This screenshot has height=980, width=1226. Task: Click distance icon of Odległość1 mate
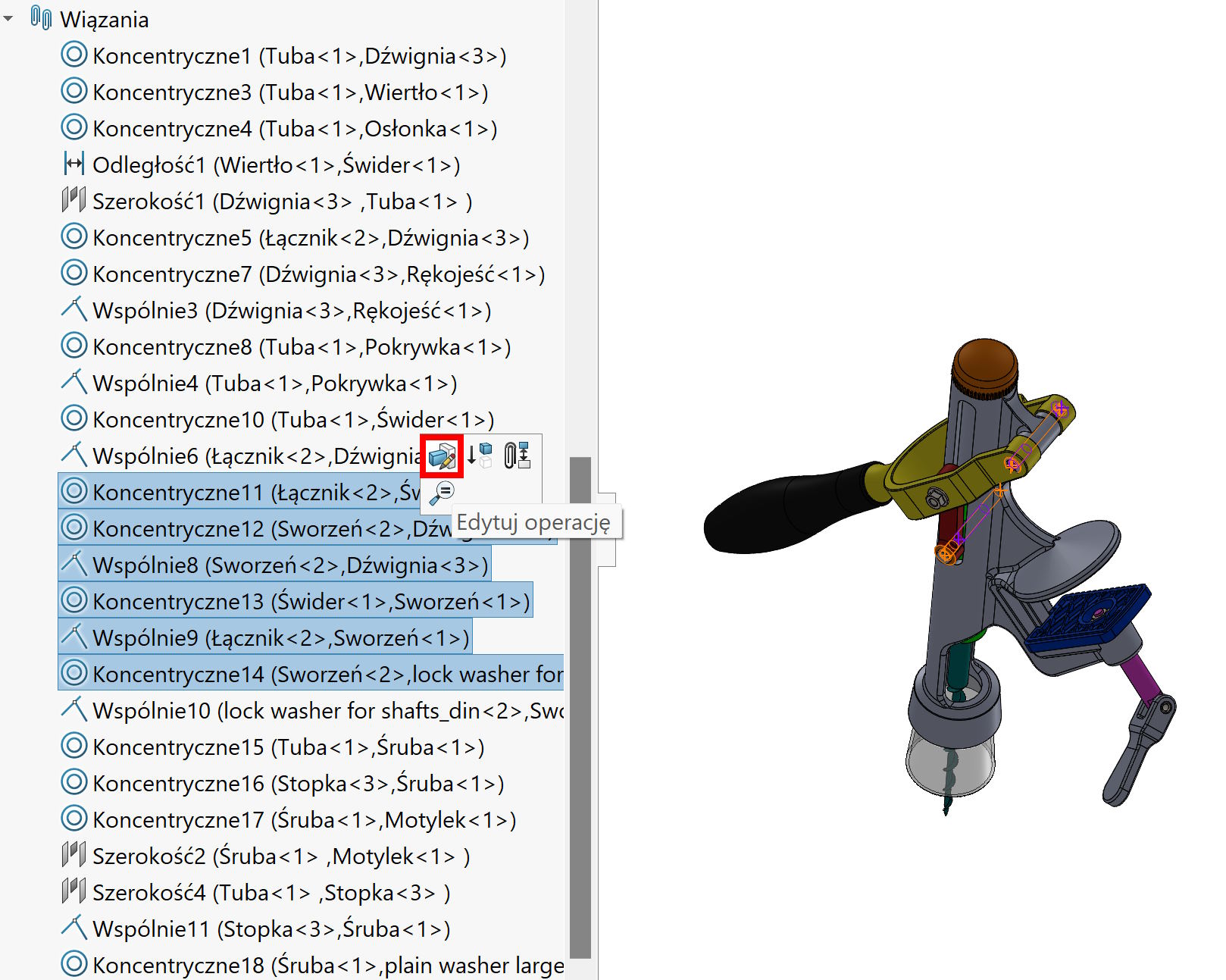(x=73, y=164)
